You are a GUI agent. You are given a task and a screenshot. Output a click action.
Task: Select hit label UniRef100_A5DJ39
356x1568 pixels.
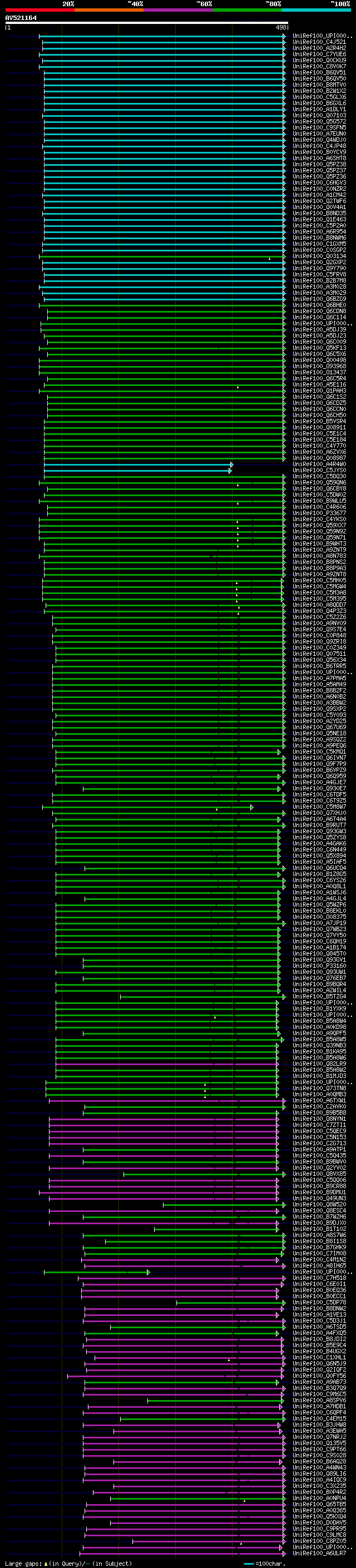pos(319,330)
